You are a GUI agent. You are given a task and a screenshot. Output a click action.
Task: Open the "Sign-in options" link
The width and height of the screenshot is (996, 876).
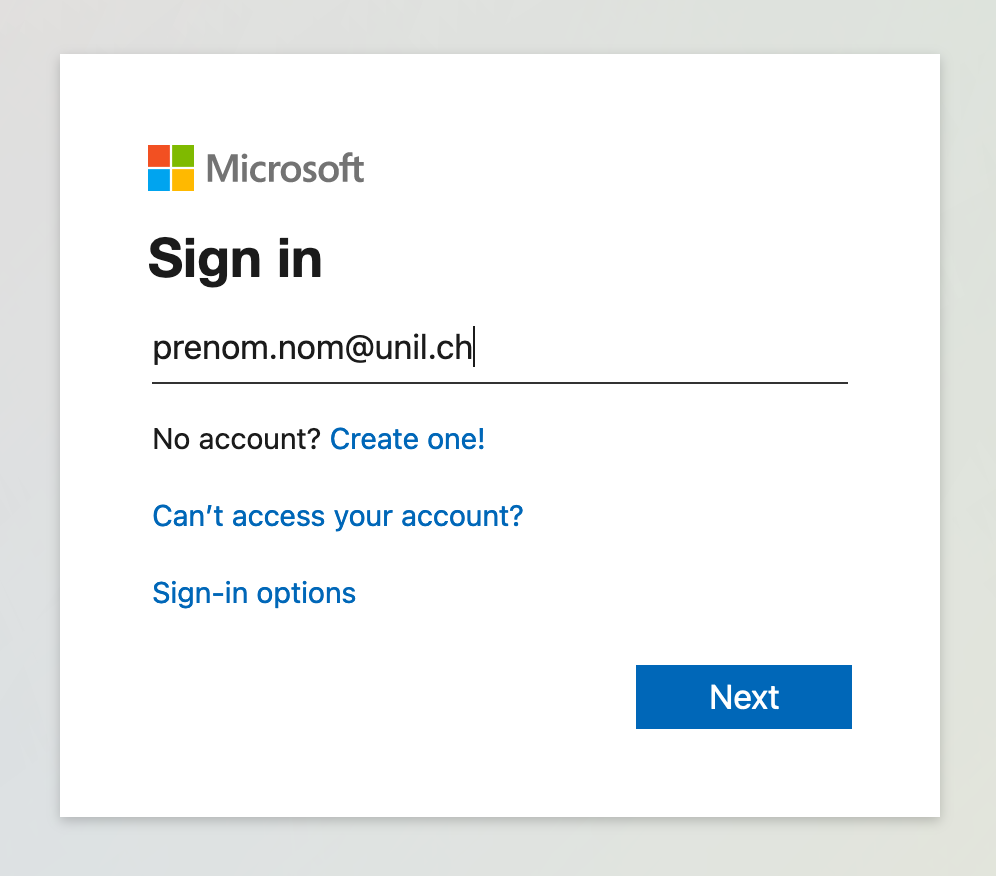(x=254, y=593)
